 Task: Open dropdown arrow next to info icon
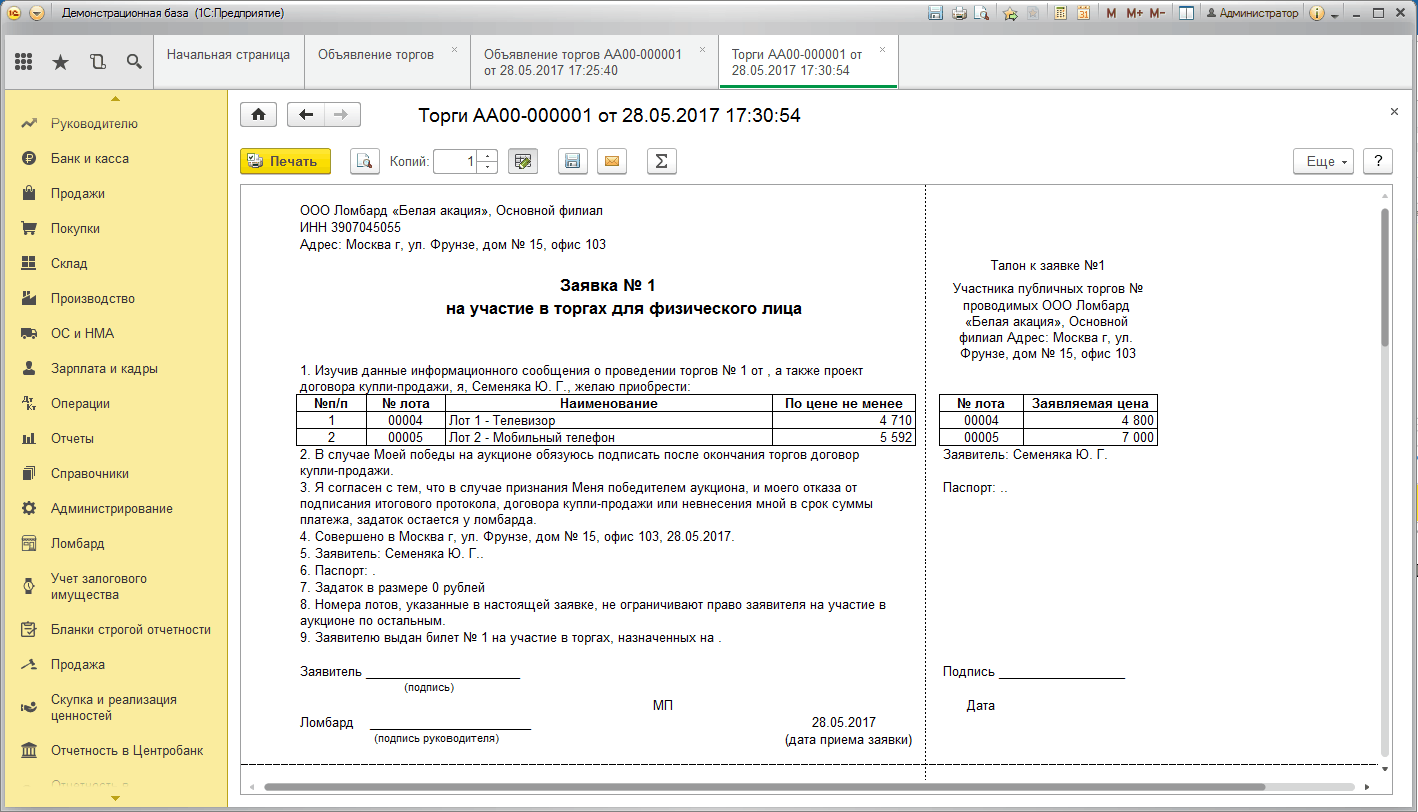click(1334, 14)
